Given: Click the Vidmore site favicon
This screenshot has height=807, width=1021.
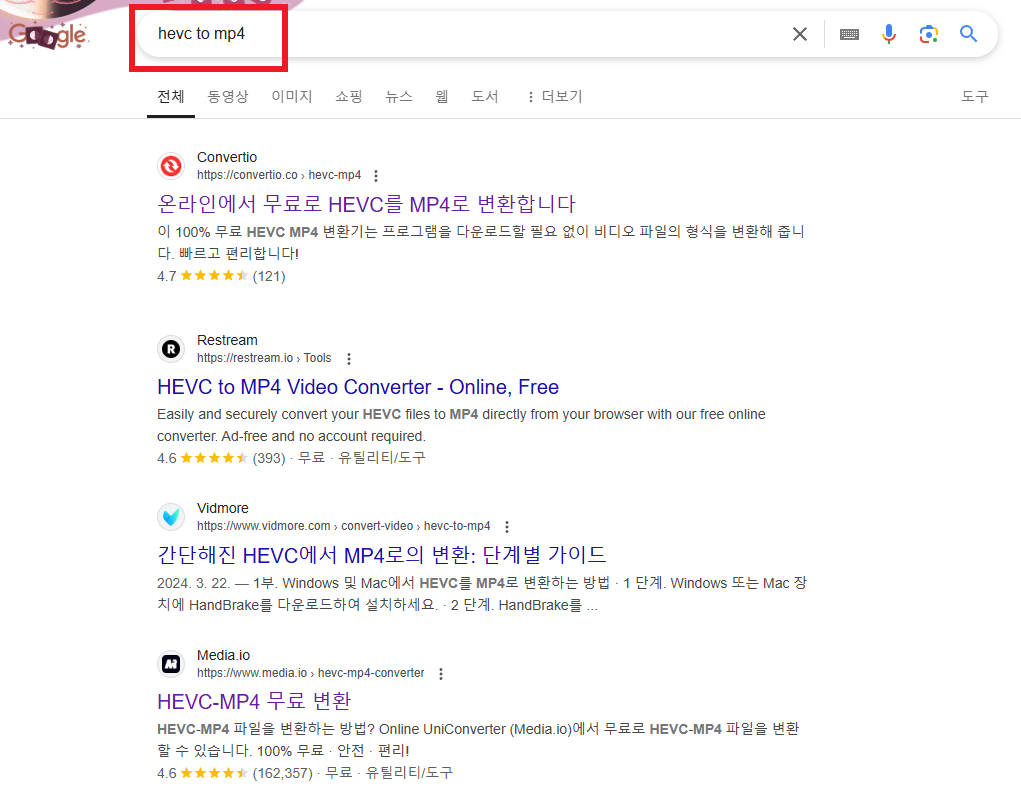Looking at the screenshot, I should pyautogui.click(x=171, y=517).
